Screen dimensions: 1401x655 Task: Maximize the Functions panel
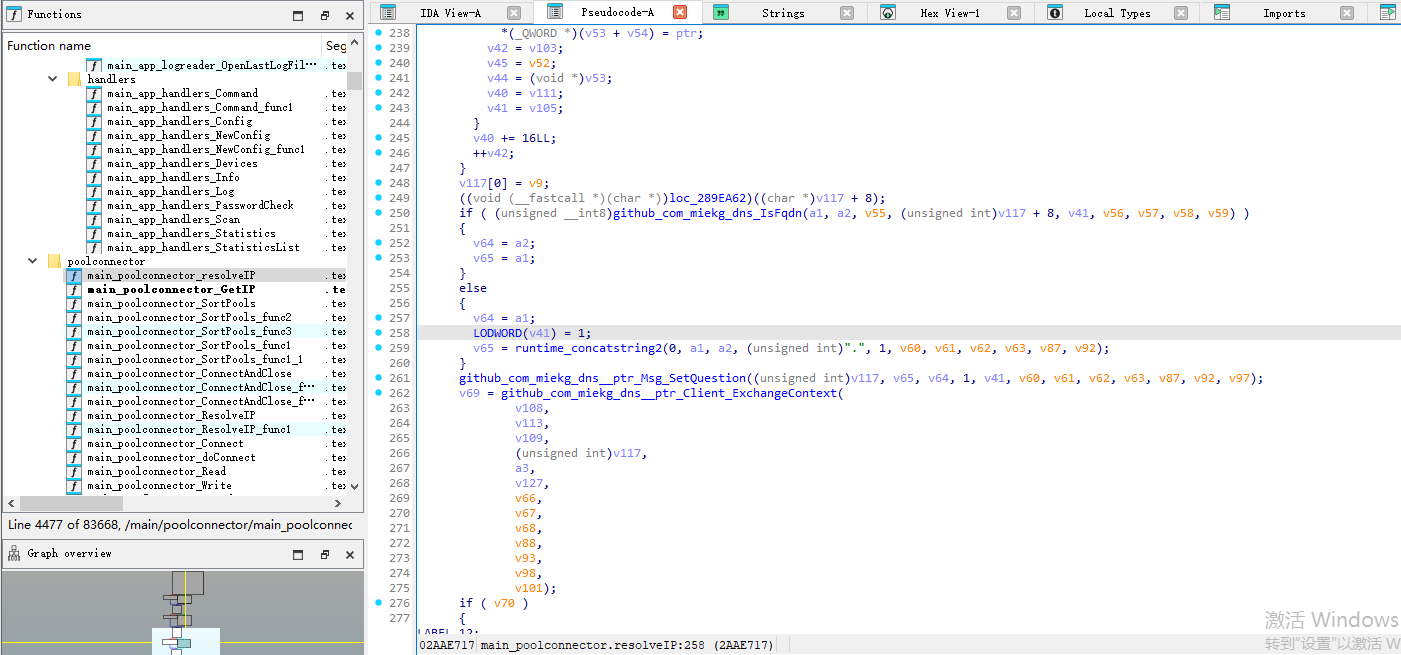[x=298, y=16]
